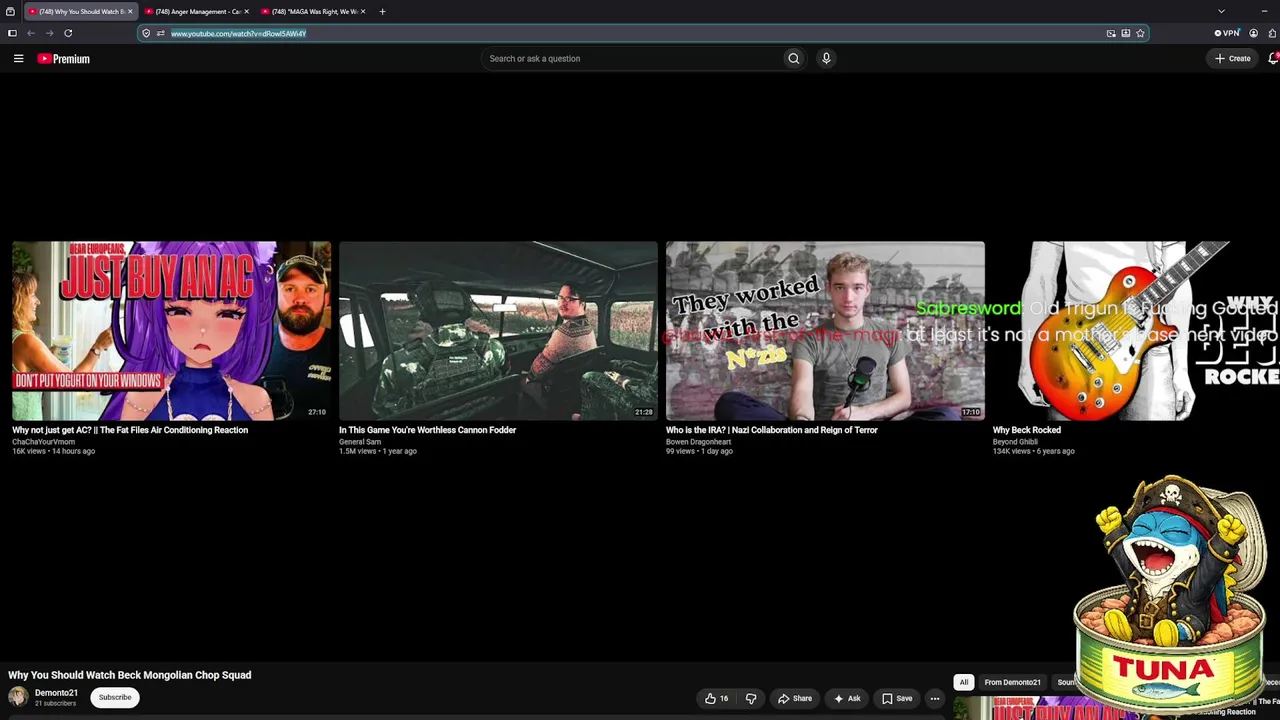Bookmark this page with the star icon

(x=1140, y=33)
